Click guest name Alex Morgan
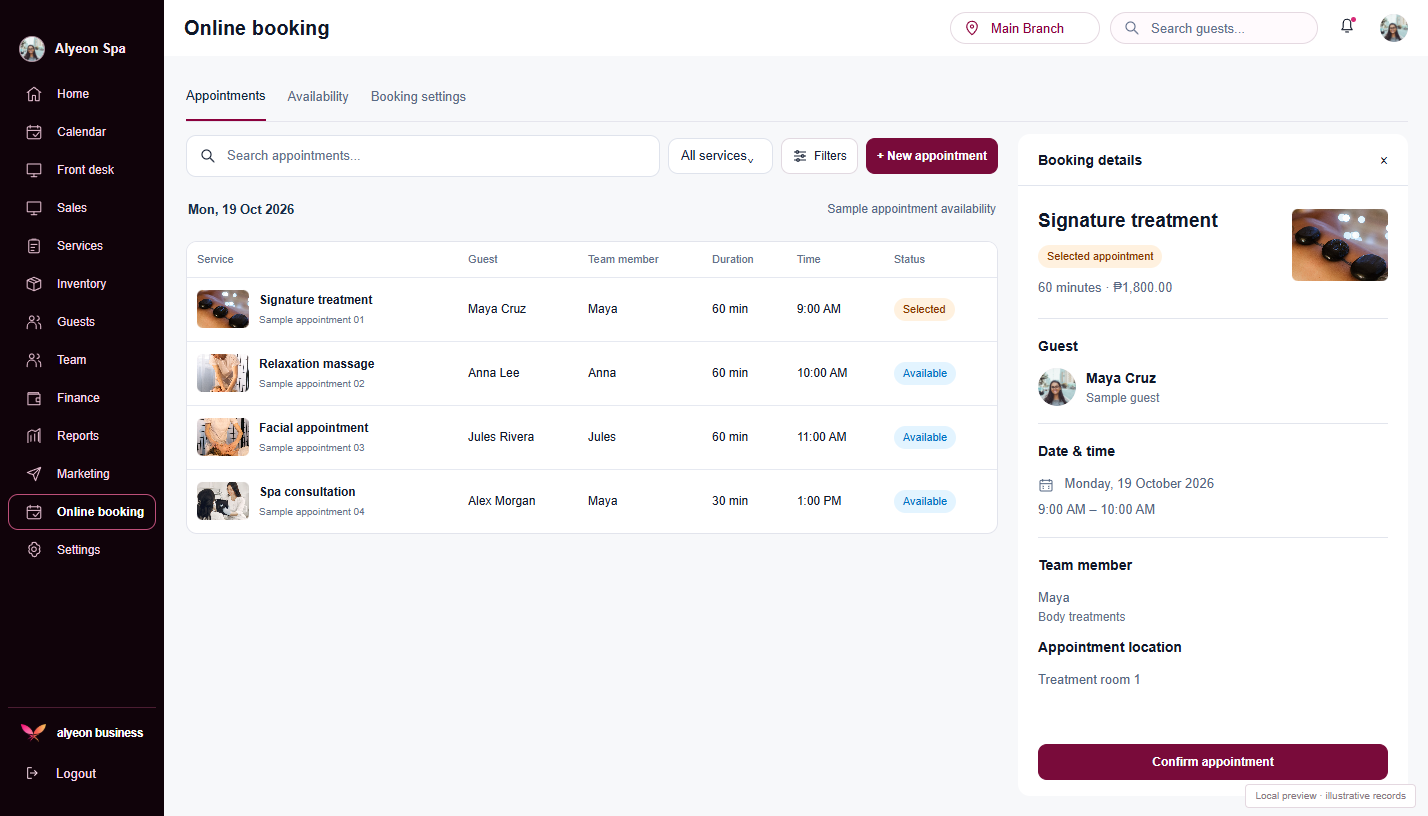Screen dimensions: 1428x816 click(x=502, y=501)
